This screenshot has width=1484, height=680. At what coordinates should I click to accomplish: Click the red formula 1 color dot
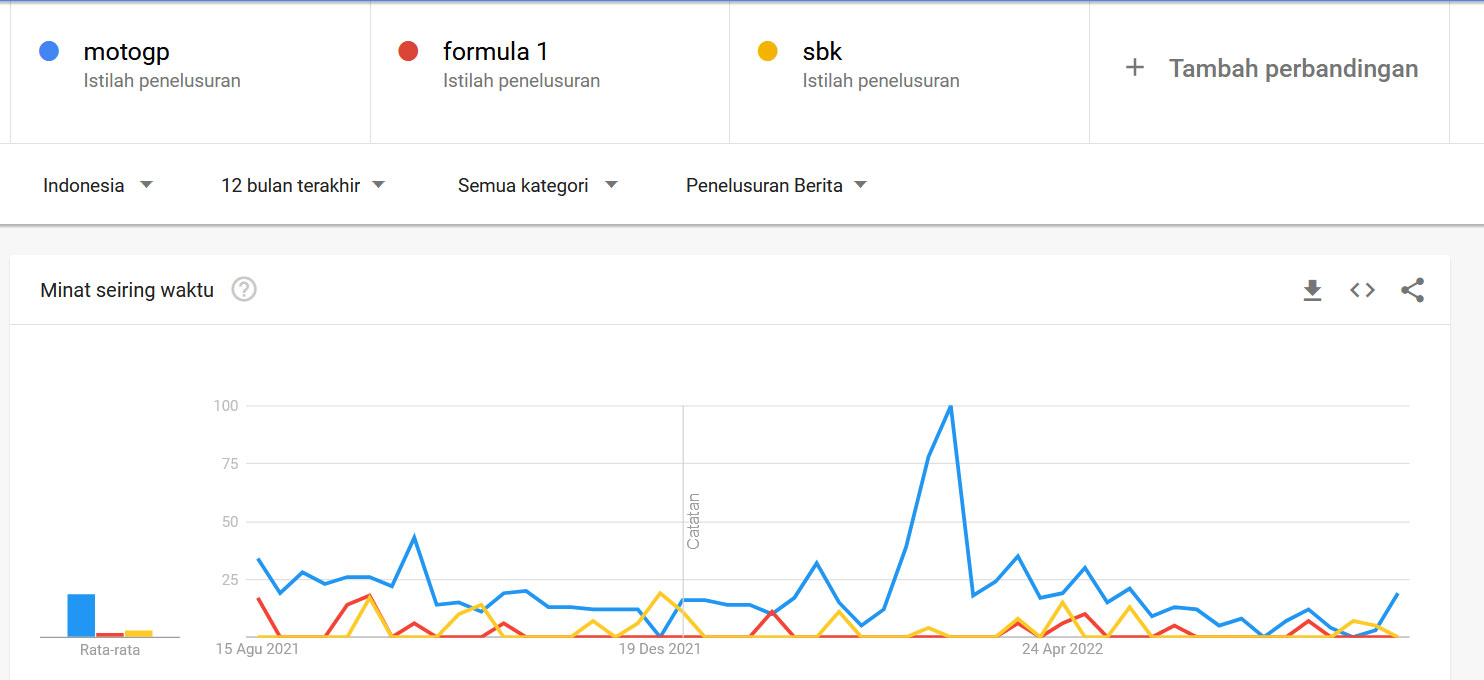click(x=408, y=51)
